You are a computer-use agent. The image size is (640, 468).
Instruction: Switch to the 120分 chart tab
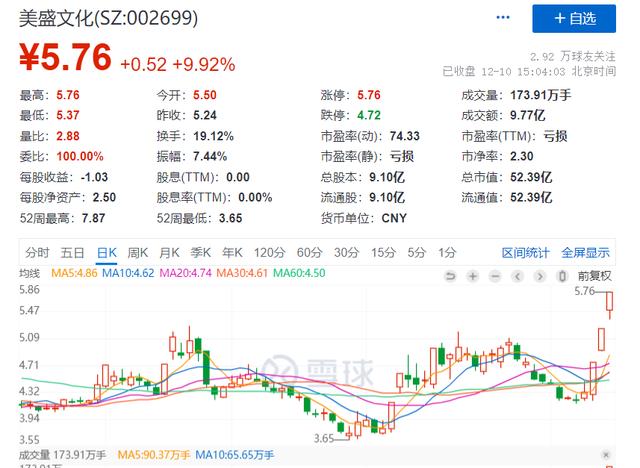pyautogui.click(x=269, y=253)
